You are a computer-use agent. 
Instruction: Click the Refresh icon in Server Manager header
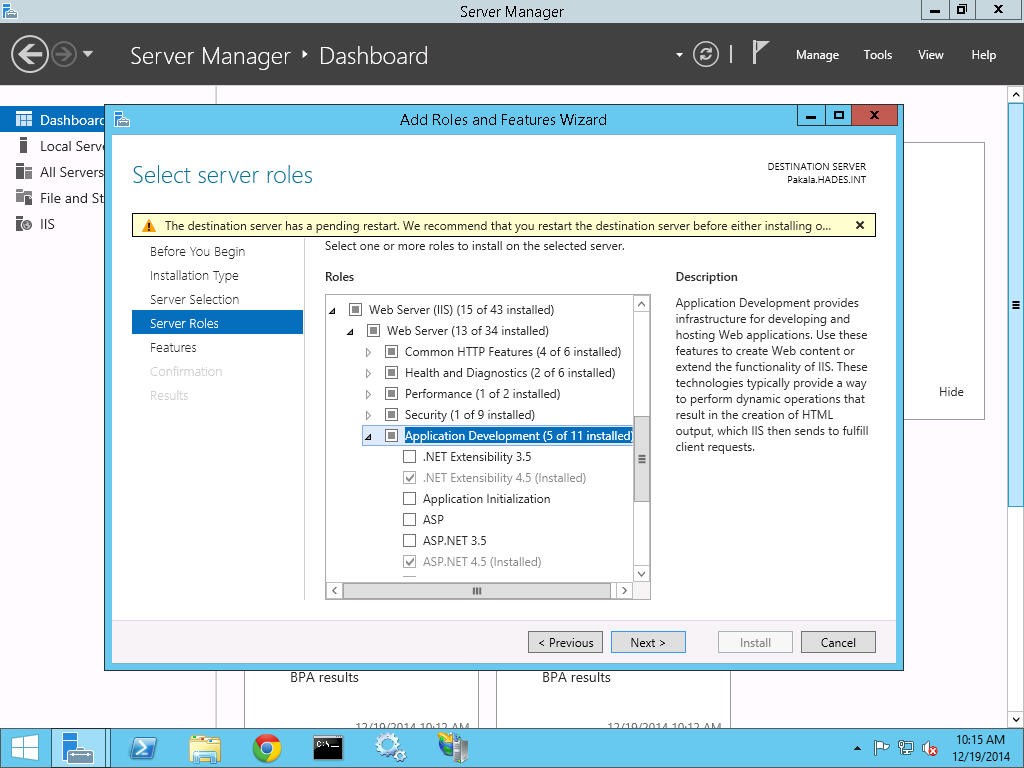tap(706, 54)
